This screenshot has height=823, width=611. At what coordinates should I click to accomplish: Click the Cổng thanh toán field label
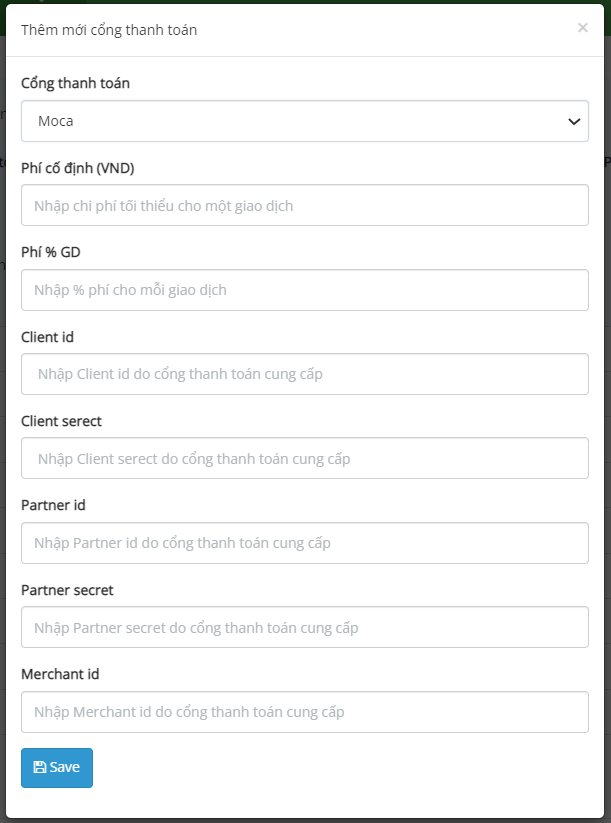(x=75, y=83)
